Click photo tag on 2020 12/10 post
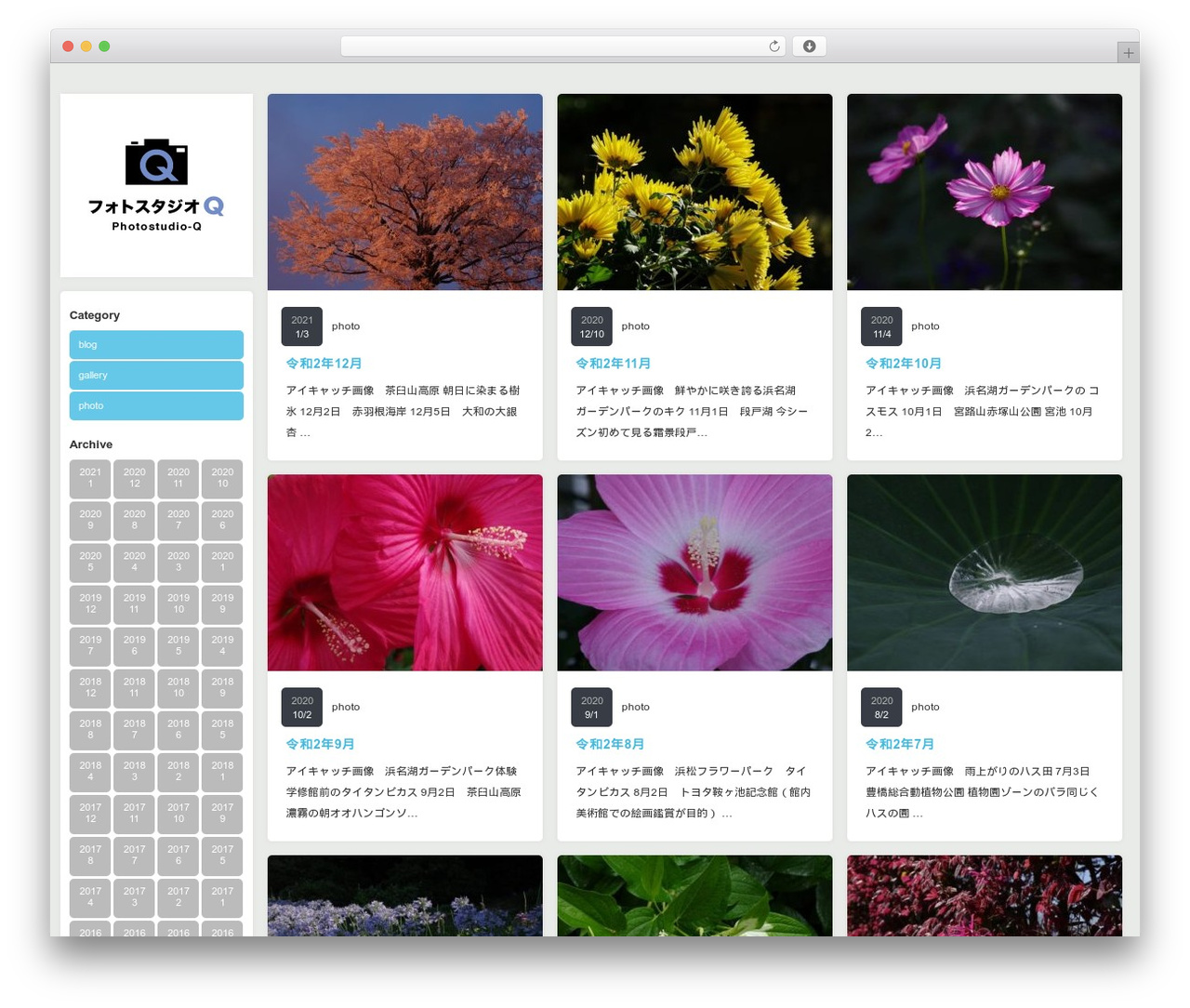The height and width of the screenshot is (1008, 1190). pos(636,326)
